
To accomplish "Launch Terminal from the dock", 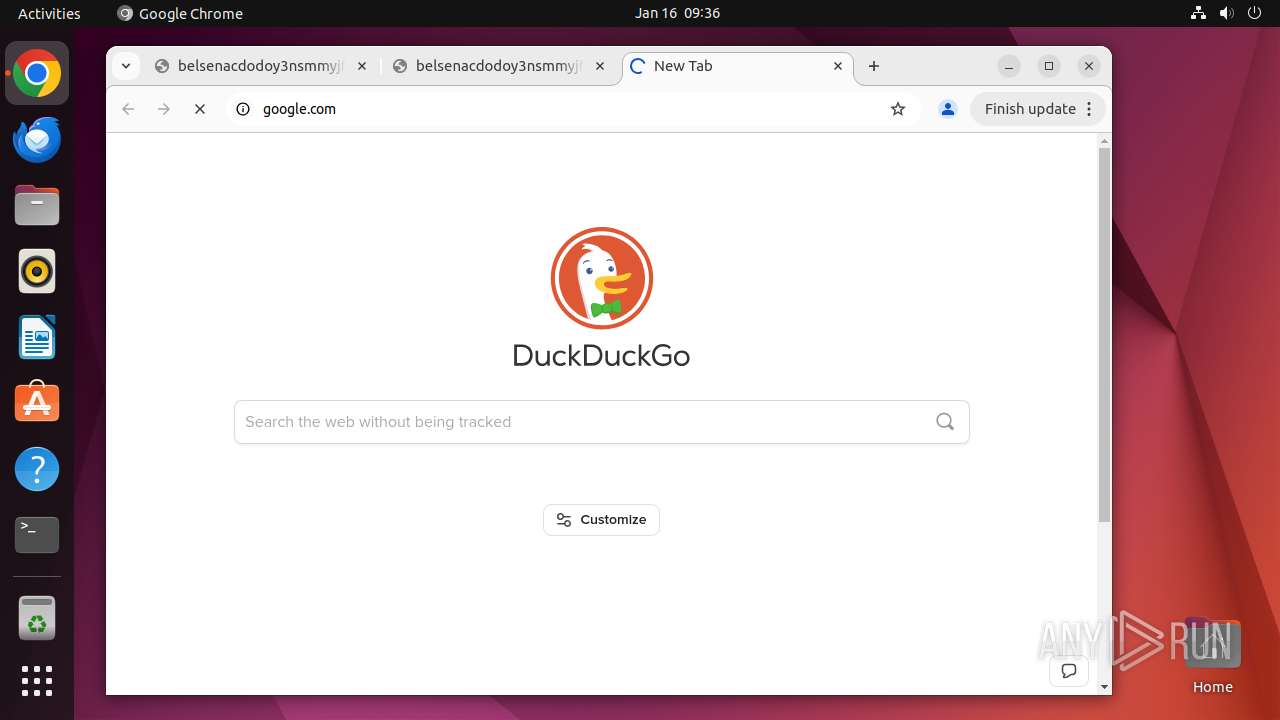I will tap(37, 535).
